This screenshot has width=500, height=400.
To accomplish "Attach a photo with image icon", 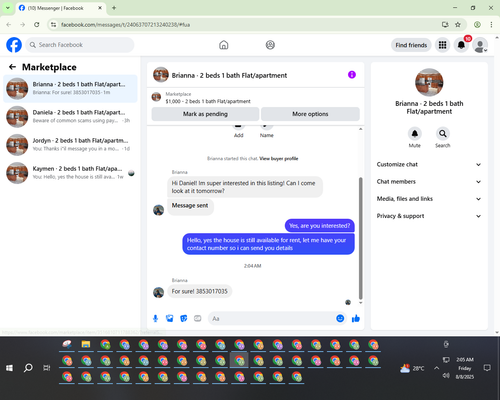I will (169, 318).
